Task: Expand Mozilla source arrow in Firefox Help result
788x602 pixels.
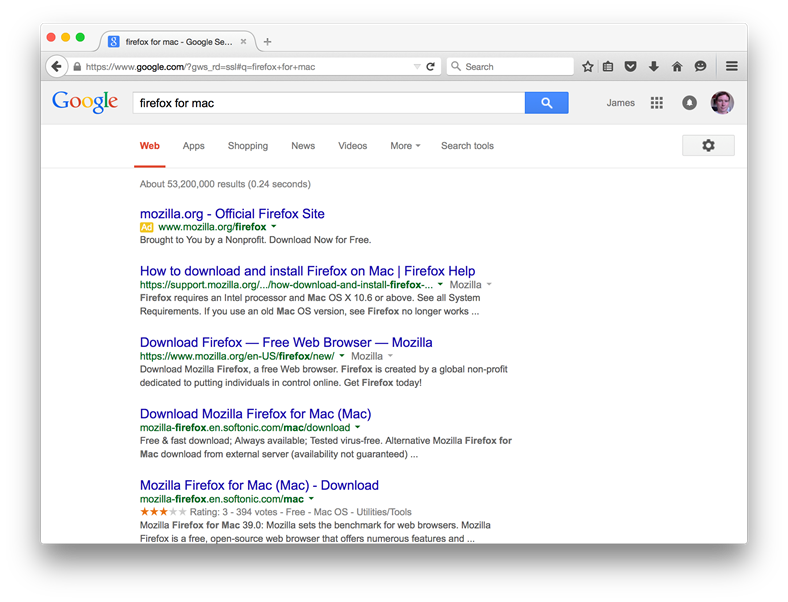Action: (x=489, y=284)
